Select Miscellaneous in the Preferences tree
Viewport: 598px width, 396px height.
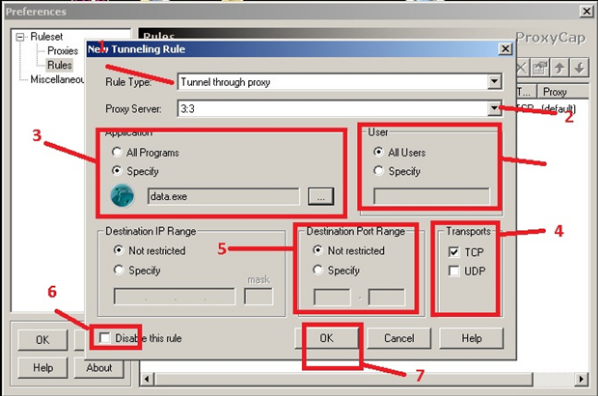pos(57,79)
